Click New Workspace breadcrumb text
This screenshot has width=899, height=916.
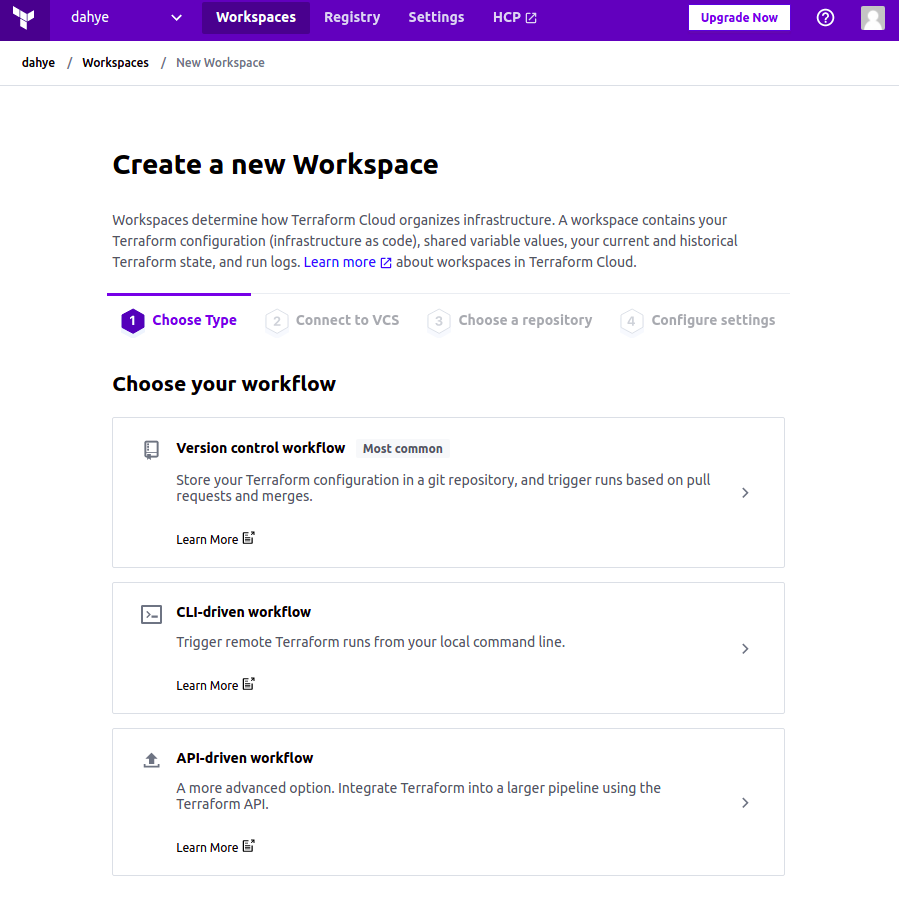pos(220,63)
